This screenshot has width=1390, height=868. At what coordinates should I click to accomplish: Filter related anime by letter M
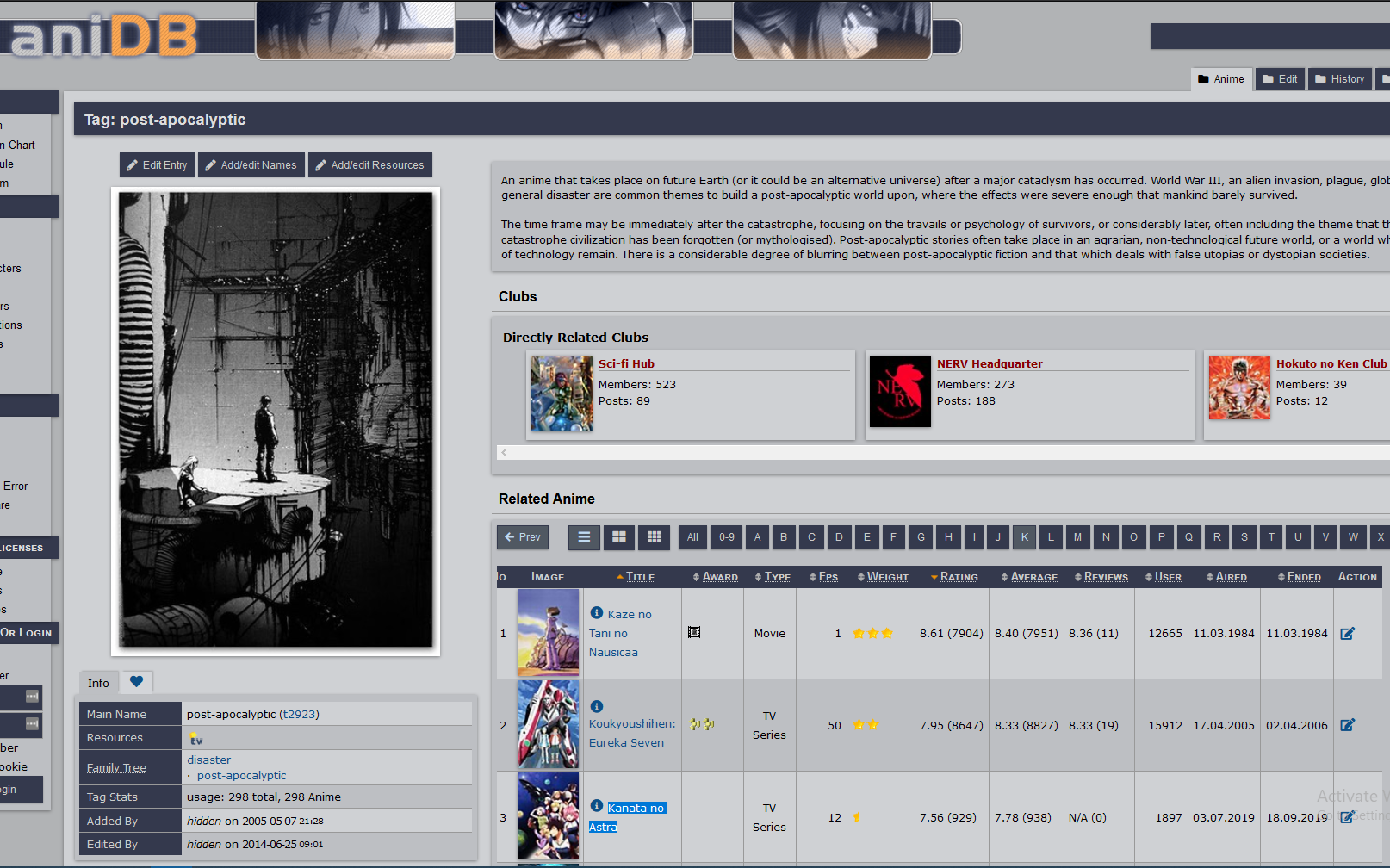point(1077,537)
